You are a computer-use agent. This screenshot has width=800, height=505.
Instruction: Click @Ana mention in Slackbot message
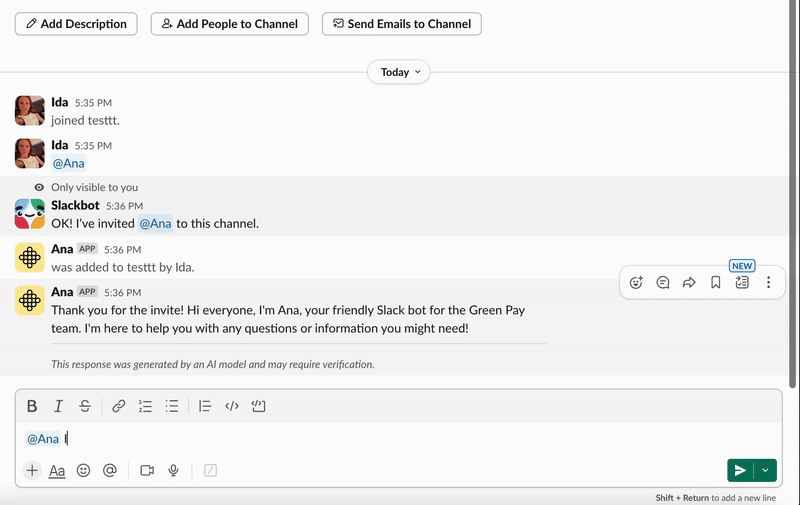tap(155, 223)
